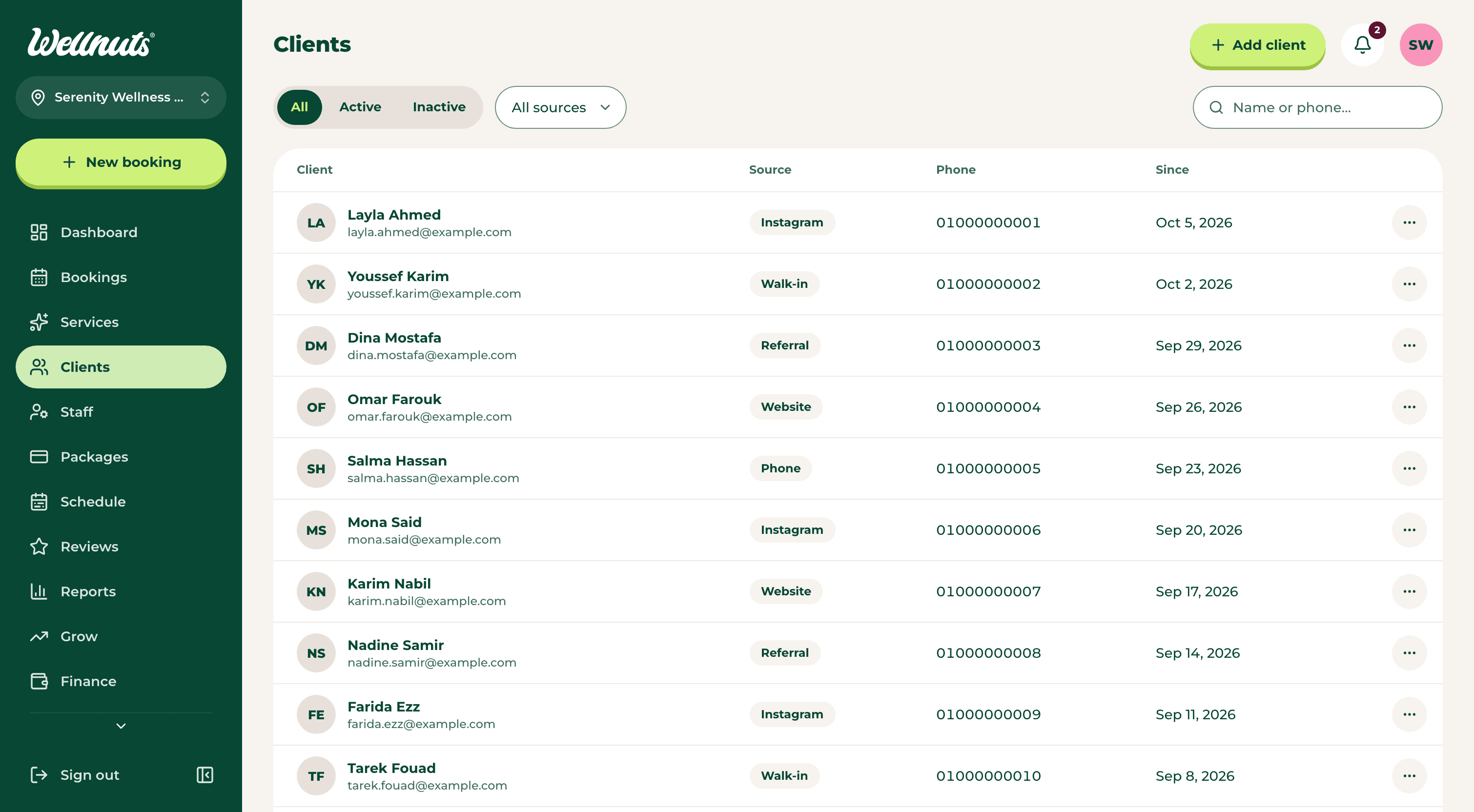Open row actions for Dina Mostafa
Image resolution: width=1474 pixels, height=812 pixels.
[x=1410, y=345]
